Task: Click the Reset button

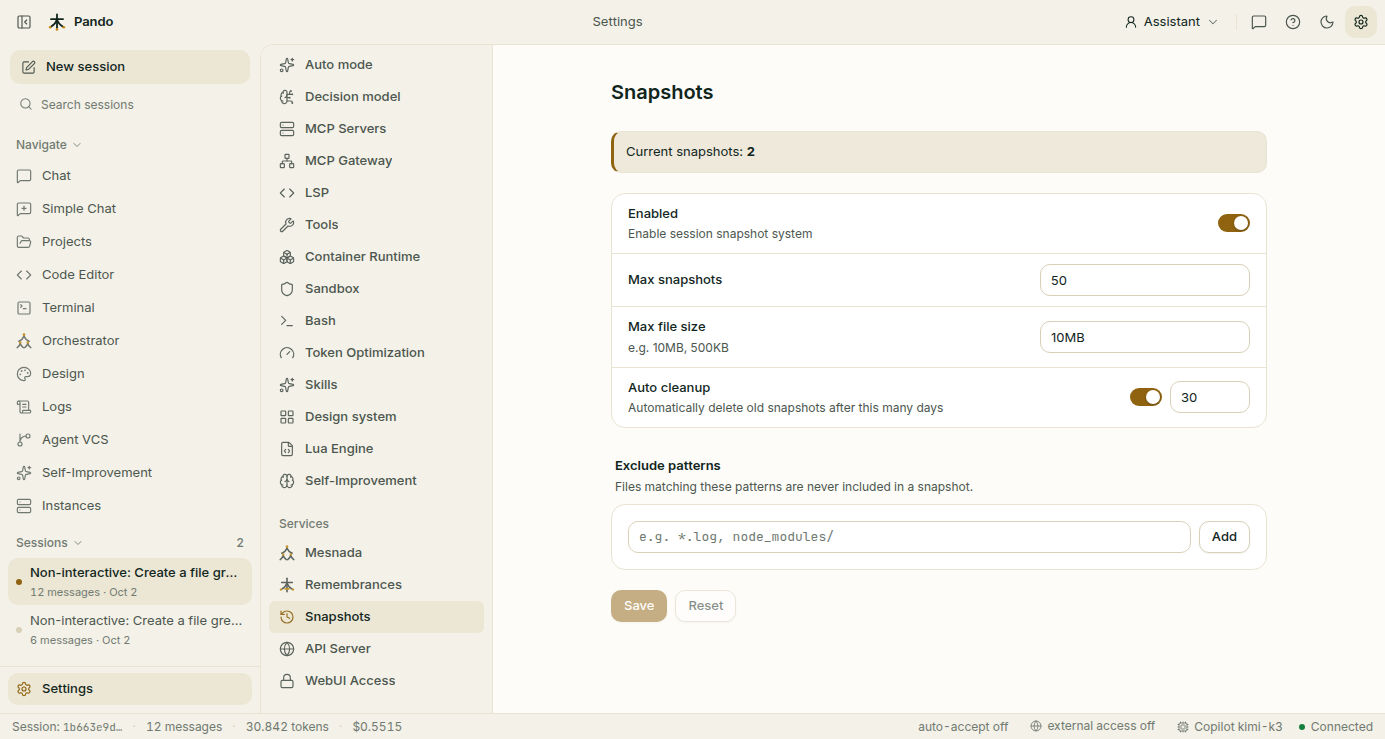Action: pyautogui.click(x=705, y=606)
